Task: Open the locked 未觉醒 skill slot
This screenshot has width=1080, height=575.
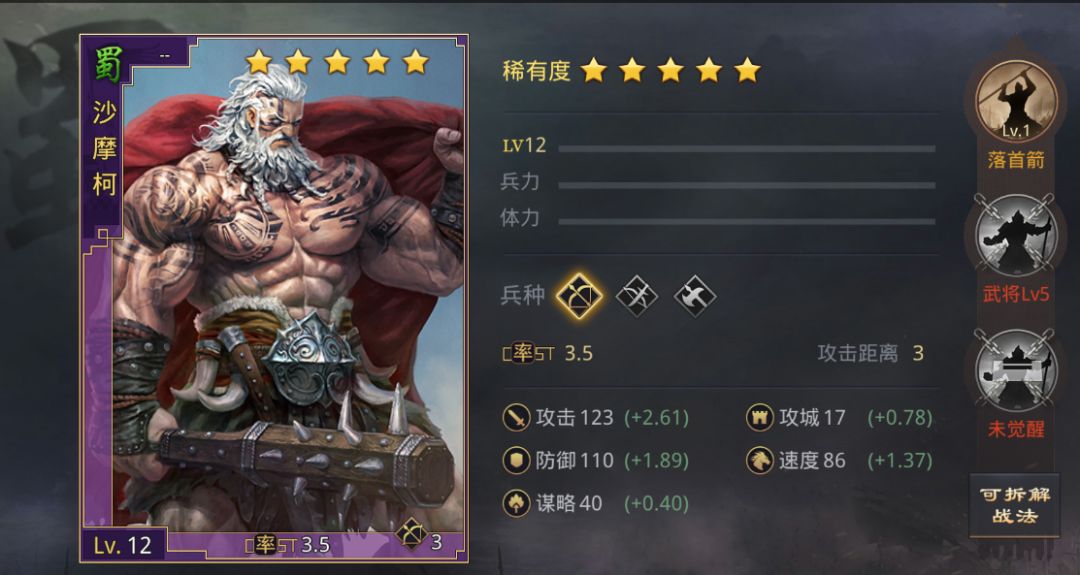Action: (x=1016, y=370)
